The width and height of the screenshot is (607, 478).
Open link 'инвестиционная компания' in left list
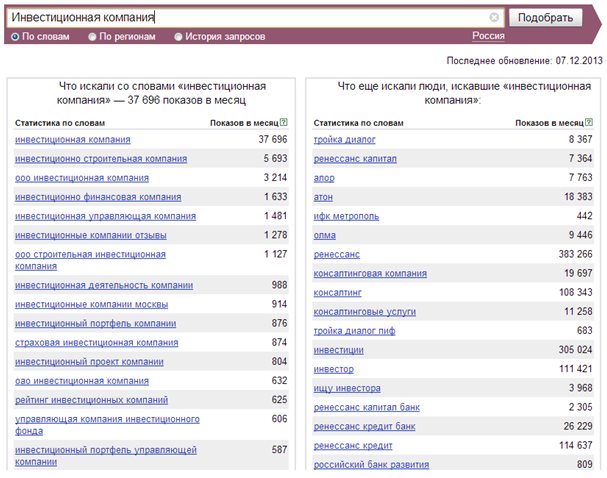tap(73, 139)
